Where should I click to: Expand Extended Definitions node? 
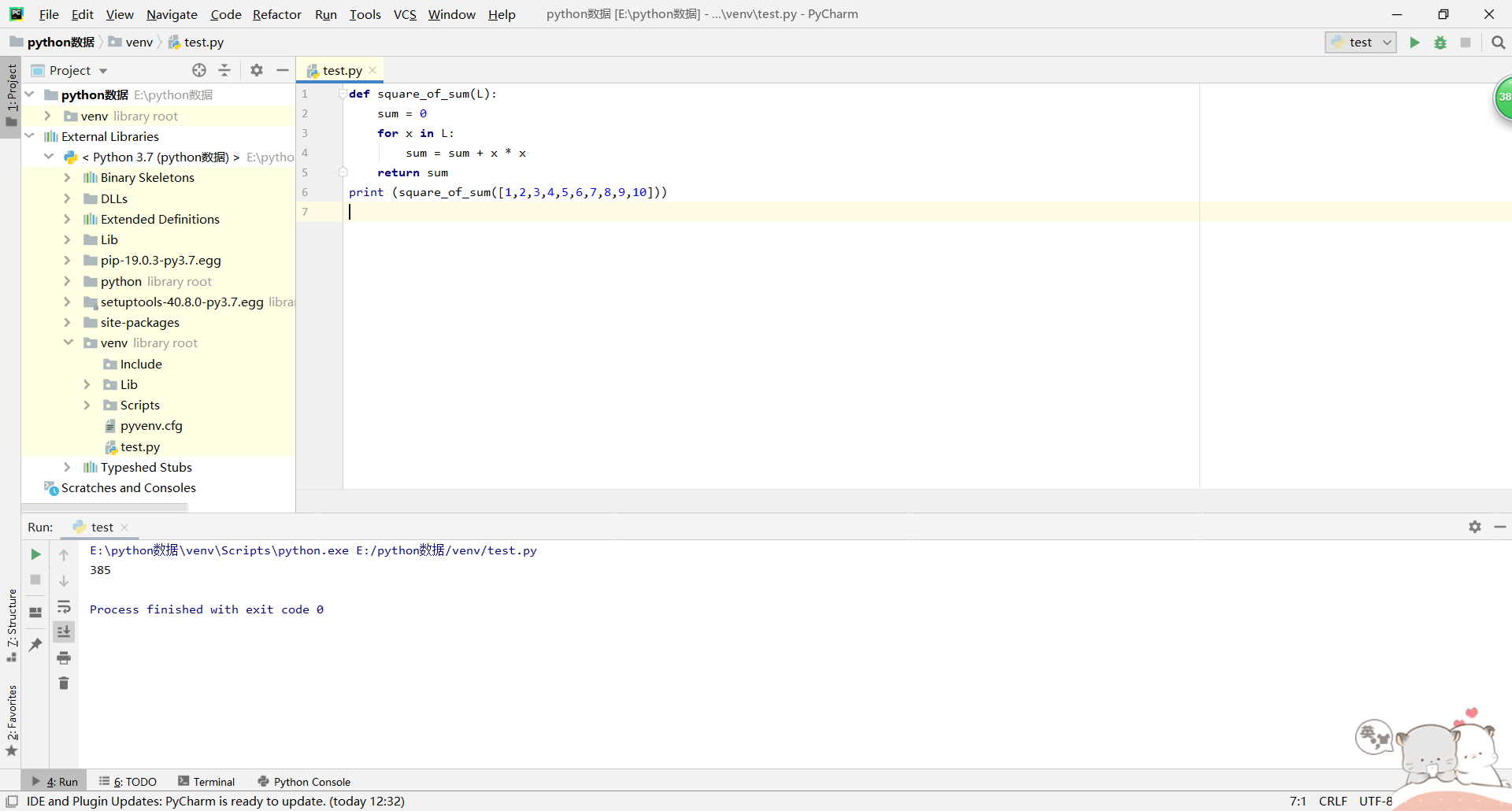tap(68, 219)
